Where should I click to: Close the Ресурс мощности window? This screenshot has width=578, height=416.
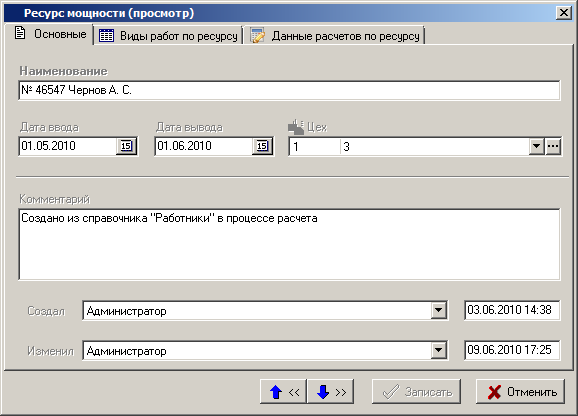564,13
